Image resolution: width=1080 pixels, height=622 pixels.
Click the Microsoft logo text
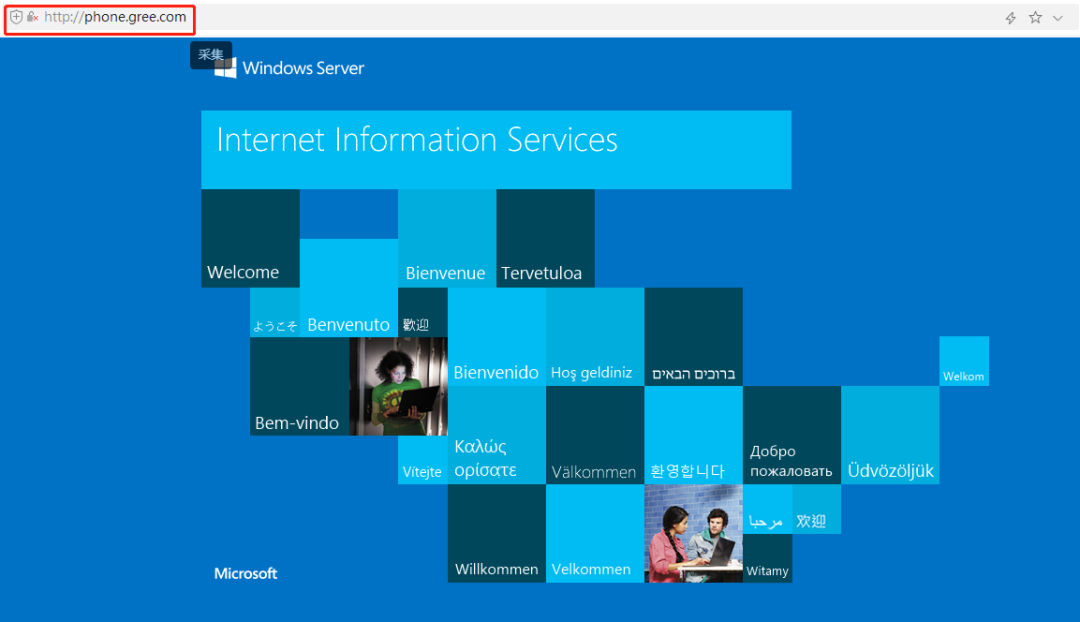[x=245, y=573]
